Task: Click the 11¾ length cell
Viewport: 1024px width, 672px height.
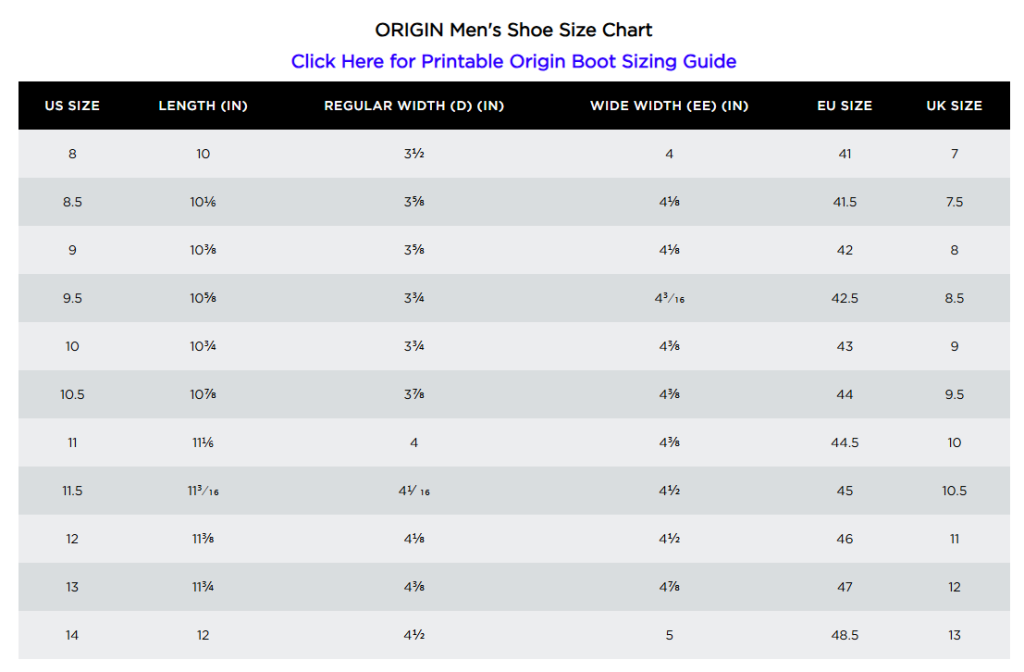Action: coord(203,587)
